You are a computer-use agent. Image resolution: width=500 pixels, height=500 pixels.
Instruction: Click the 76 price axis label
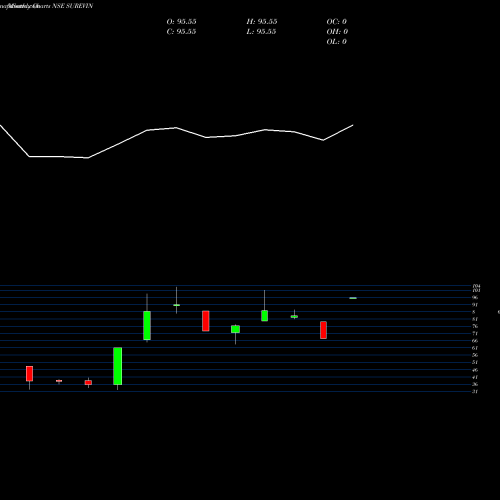click(475, 326)
